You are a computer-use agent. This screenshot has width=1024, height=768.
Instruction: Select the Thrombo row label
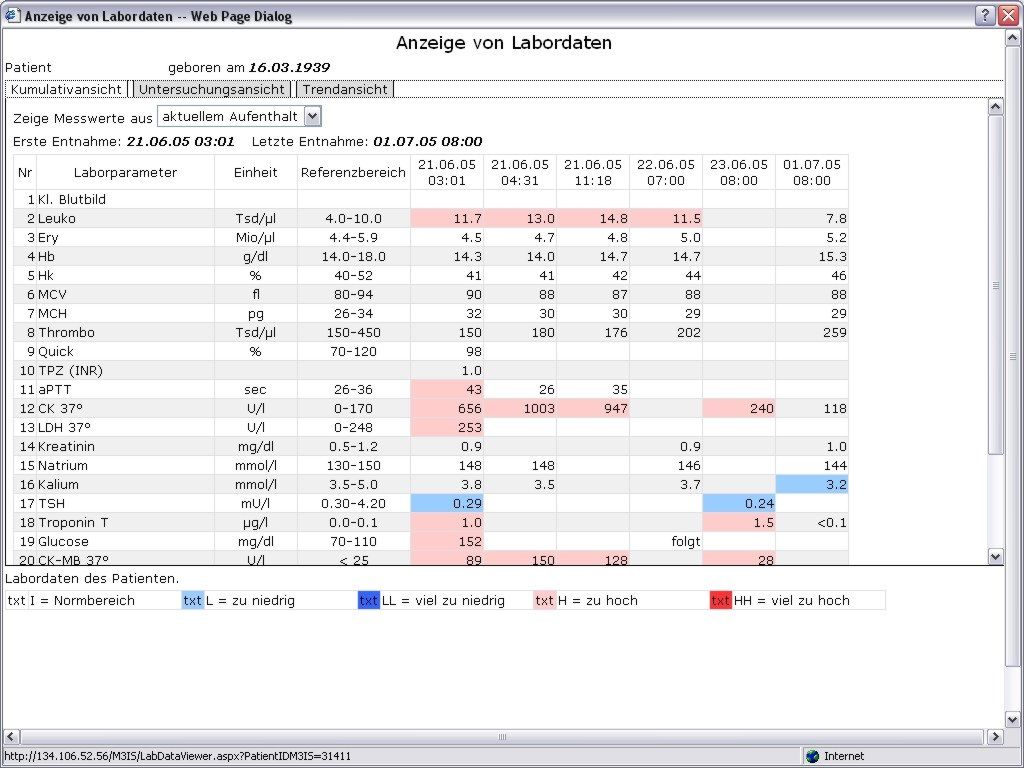(x=66, y=332)
